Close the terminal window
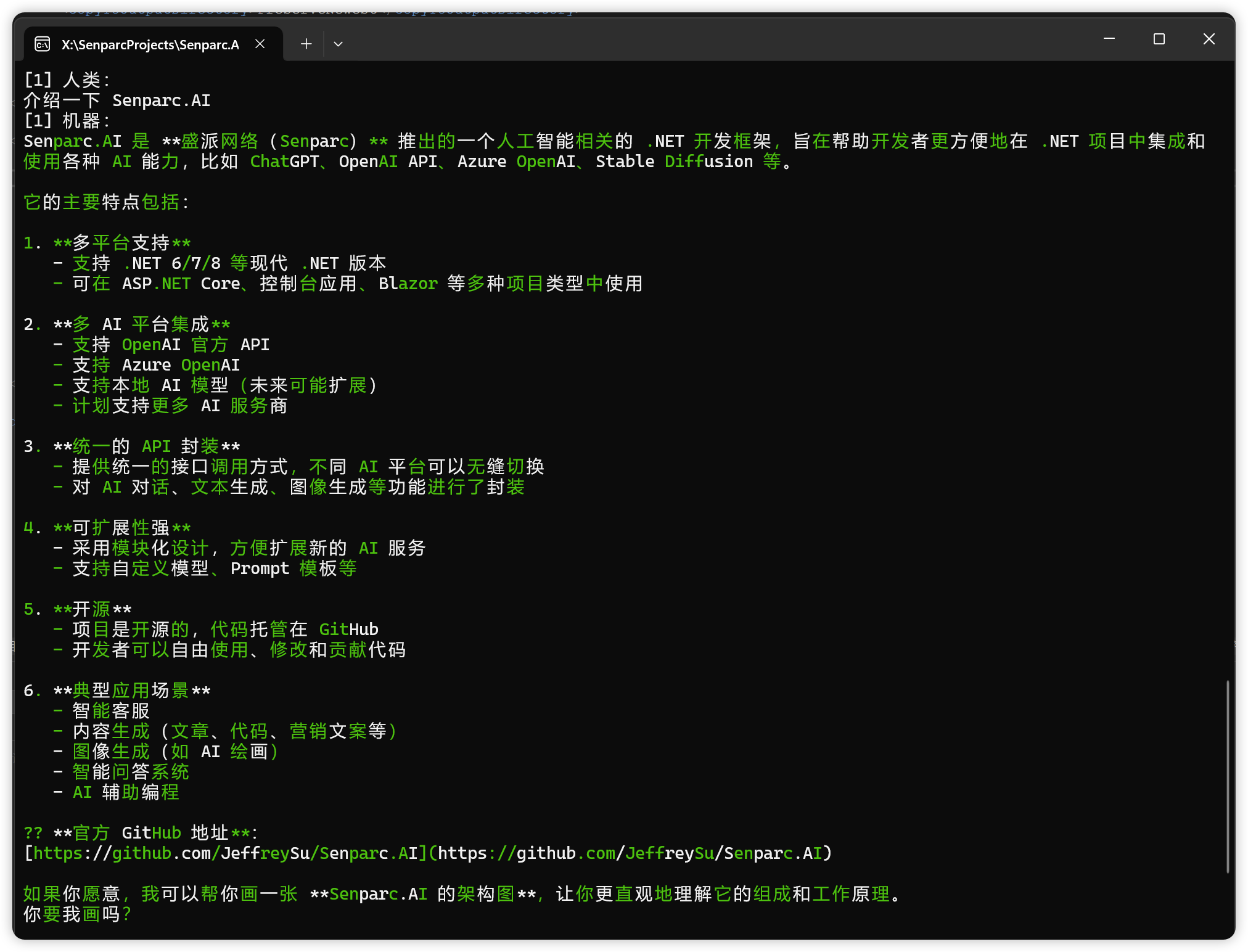The image size is (1248, 952). [x=1209, y=39]
